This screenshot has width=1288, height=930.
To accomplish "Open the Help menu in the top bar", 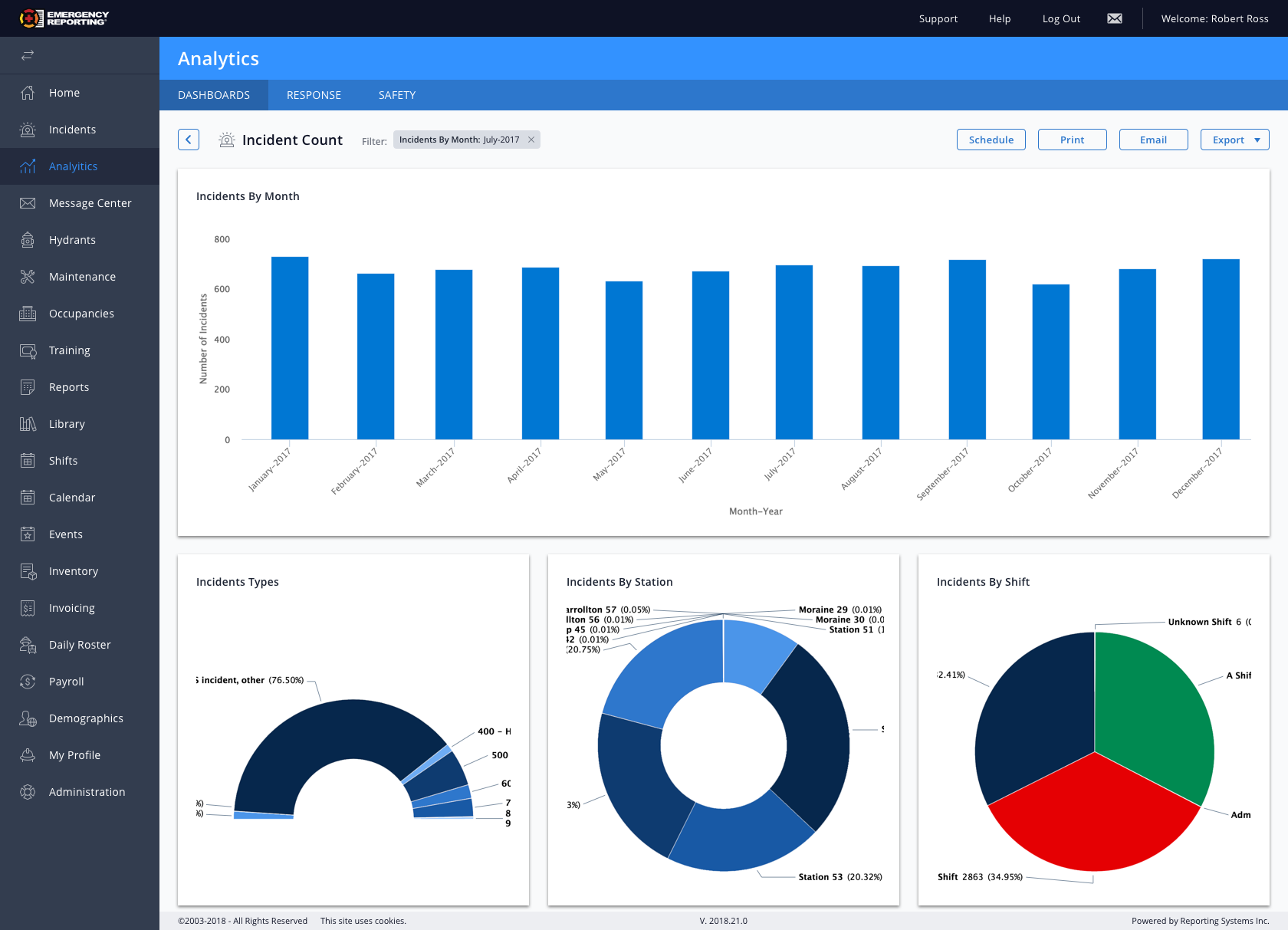I will (1000, 18).
